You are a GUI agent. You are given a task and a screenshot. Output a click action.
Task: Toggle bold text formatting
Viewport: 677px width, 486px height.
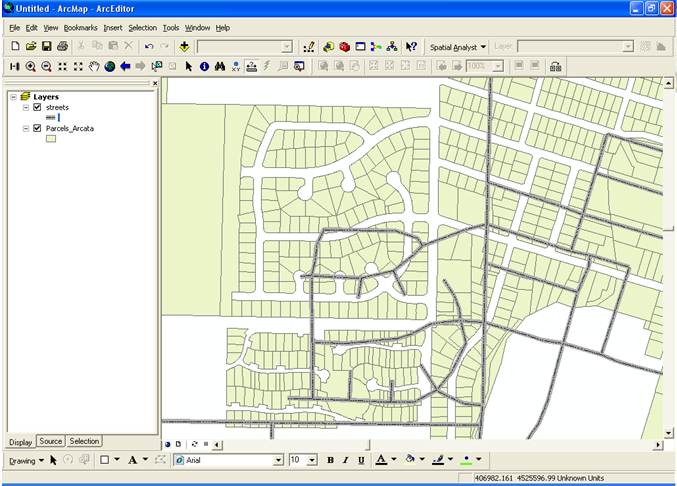pyautogui.click(x=330, y=460)
